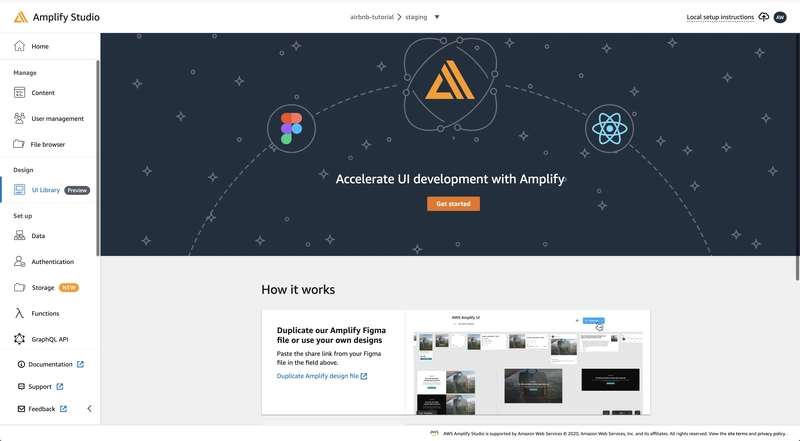Open the Storage menu label
This screenshot has height=441, width=800.
(43, 287)
